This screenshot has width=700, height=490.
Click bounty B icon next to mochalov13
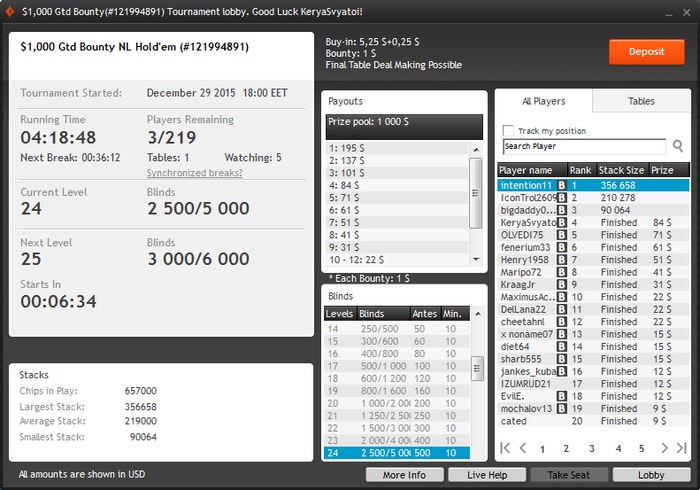click(x=562, y=408)
